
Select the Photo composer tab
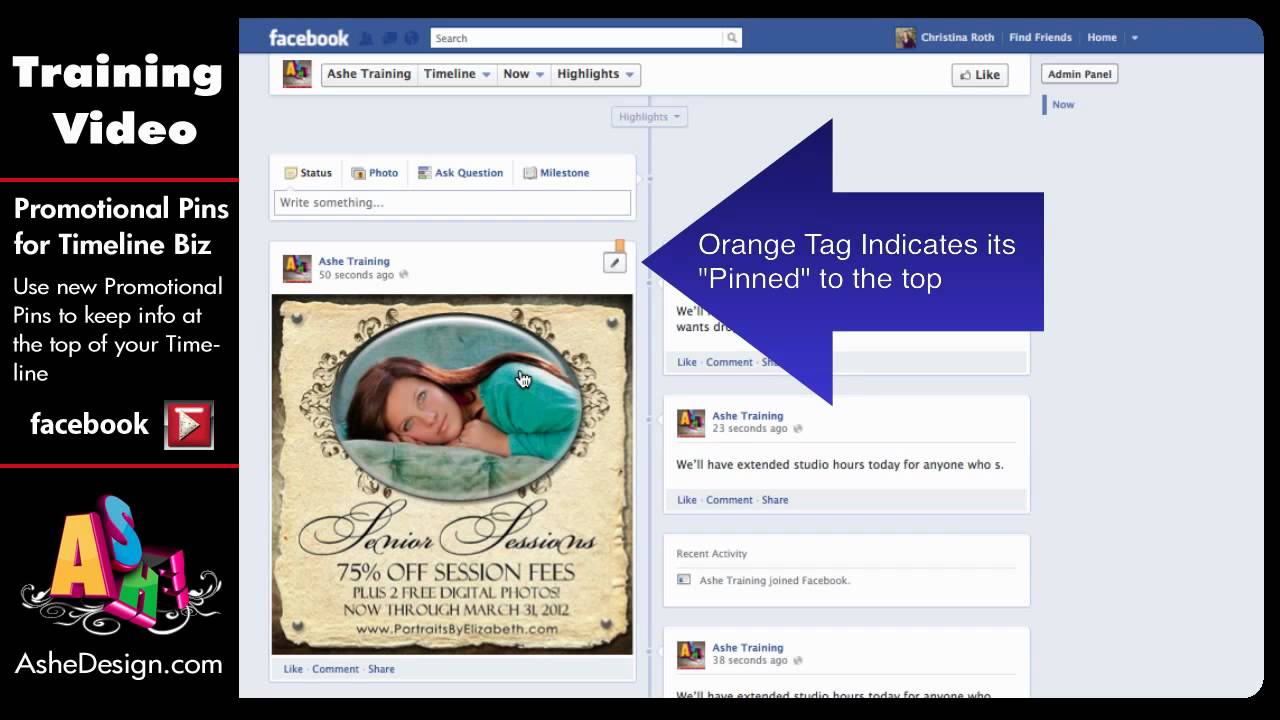(x=374, y=173)
